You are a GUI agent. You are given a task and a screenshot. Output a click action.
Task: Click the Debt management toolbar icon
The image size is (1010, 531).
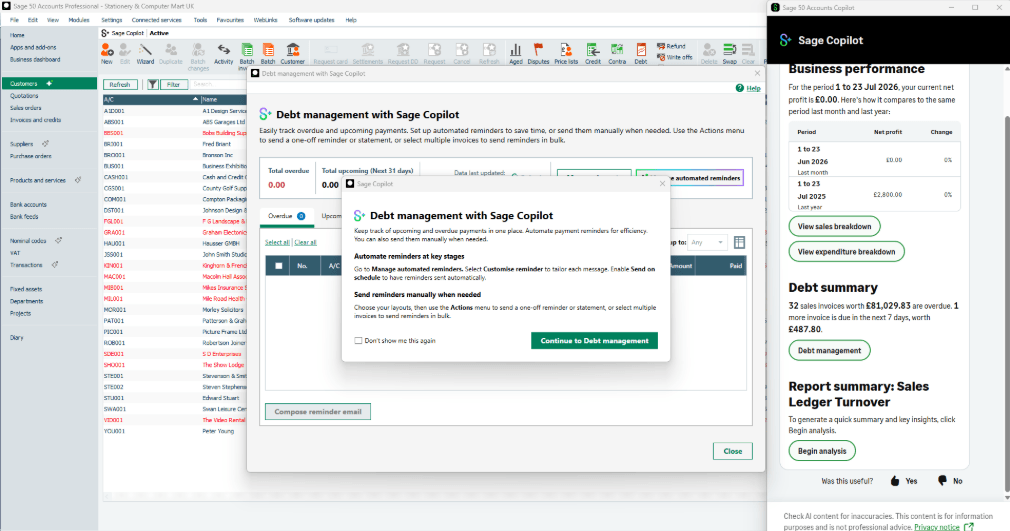click(x=641, y=53)
